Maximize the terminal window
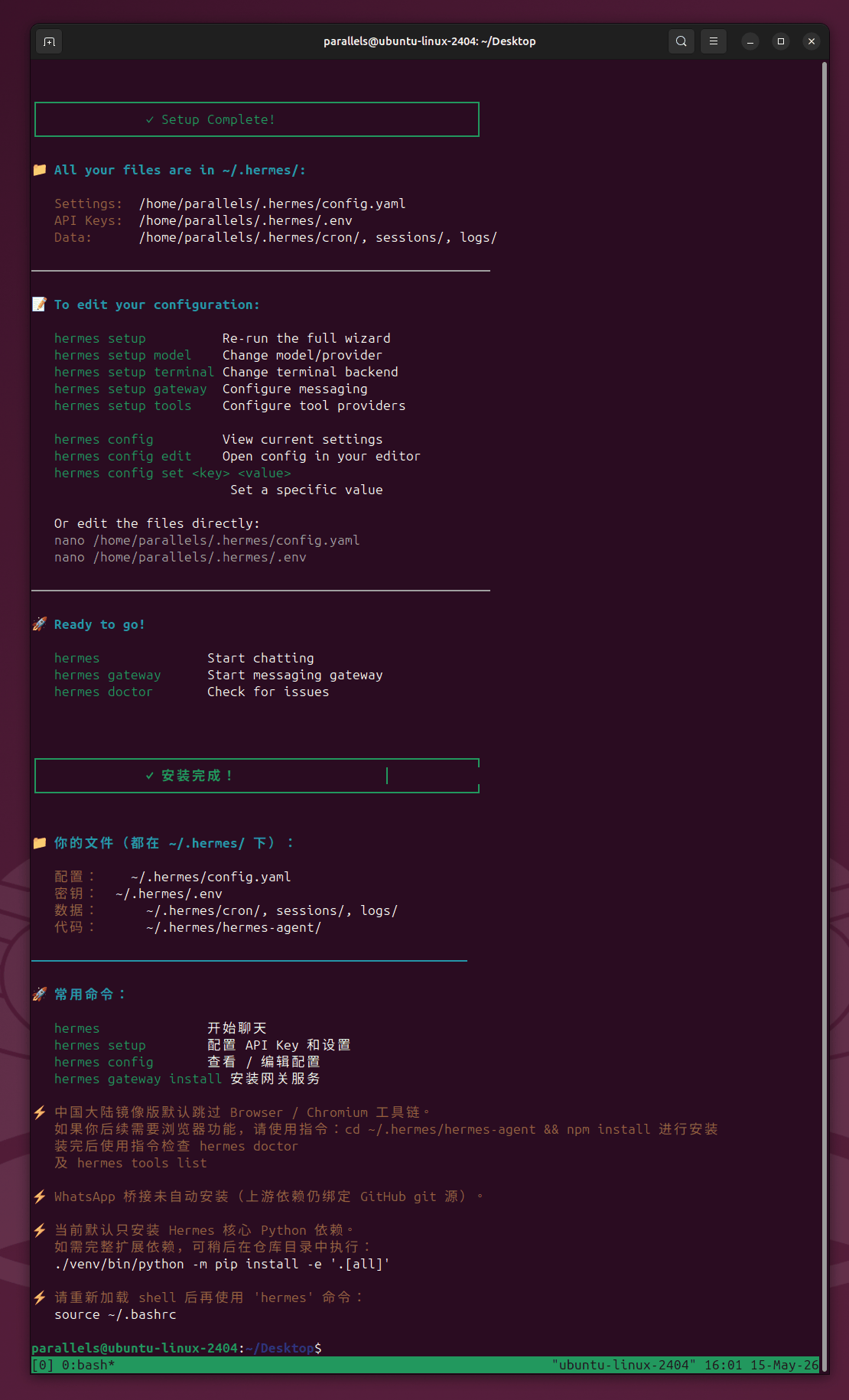This screenshot has height=1400, width=849. [781, 41]
